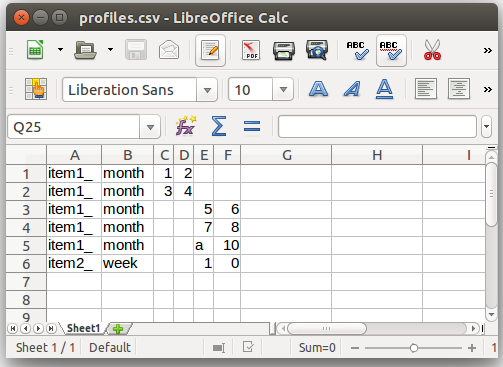Click the zoom in plus button
Image resolution: width=503 pixels, height=367 pixels.
[x=472, y=348]
